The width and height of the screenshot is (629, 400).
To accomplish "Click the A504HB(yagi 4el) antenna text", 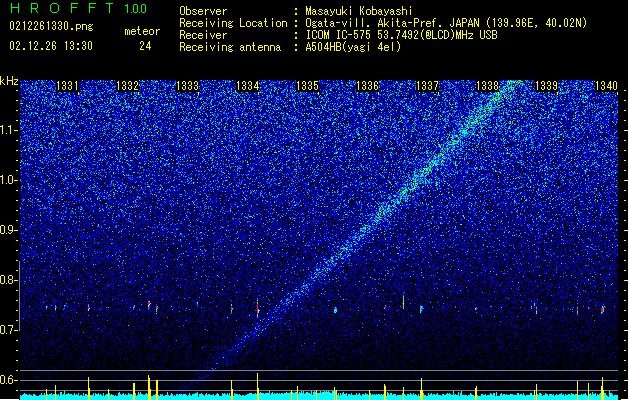I will click(353, 47).
